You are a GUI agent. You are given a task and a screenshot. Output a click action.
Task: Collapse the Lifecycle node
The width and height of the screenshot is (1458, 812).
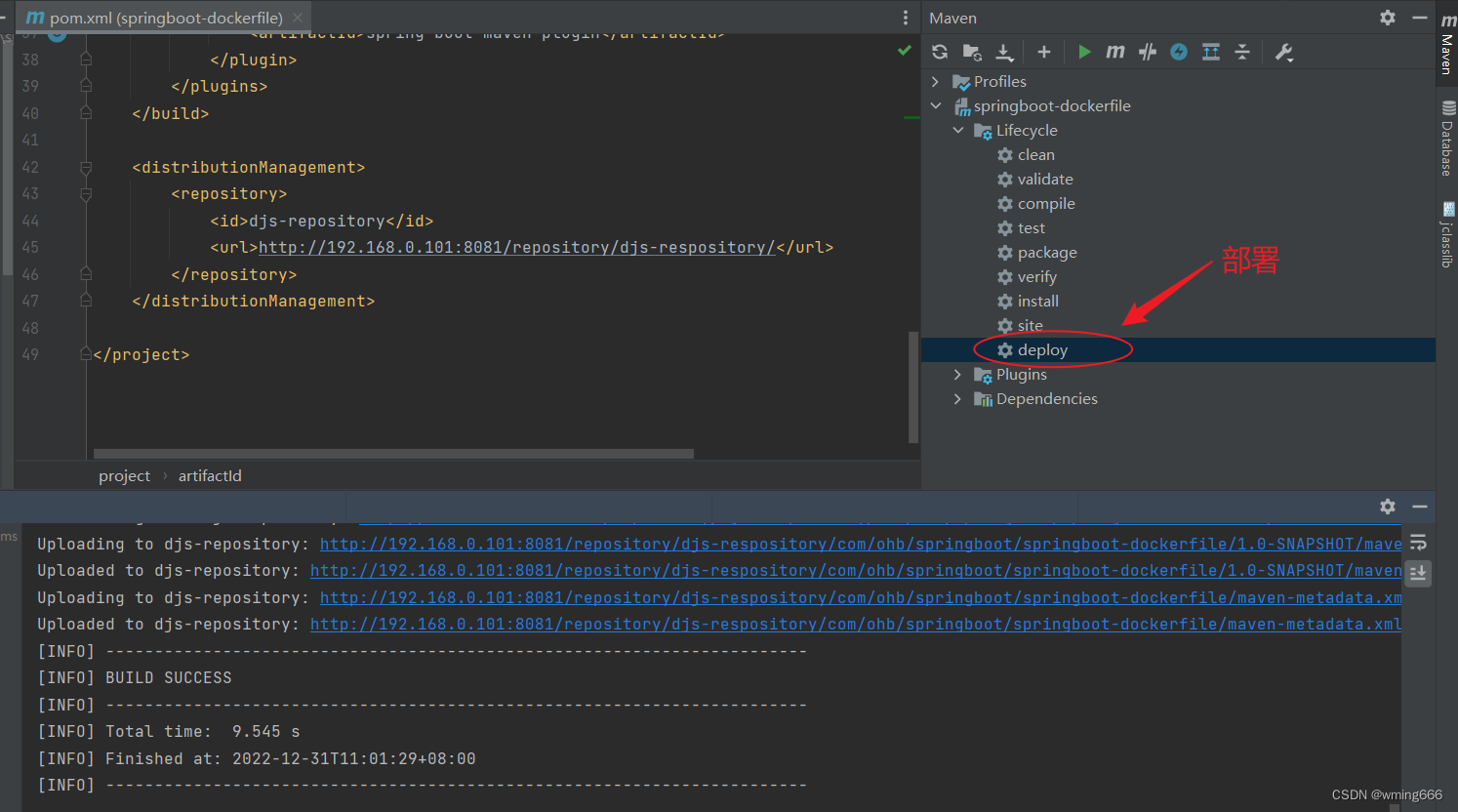(x=958, y=130)
